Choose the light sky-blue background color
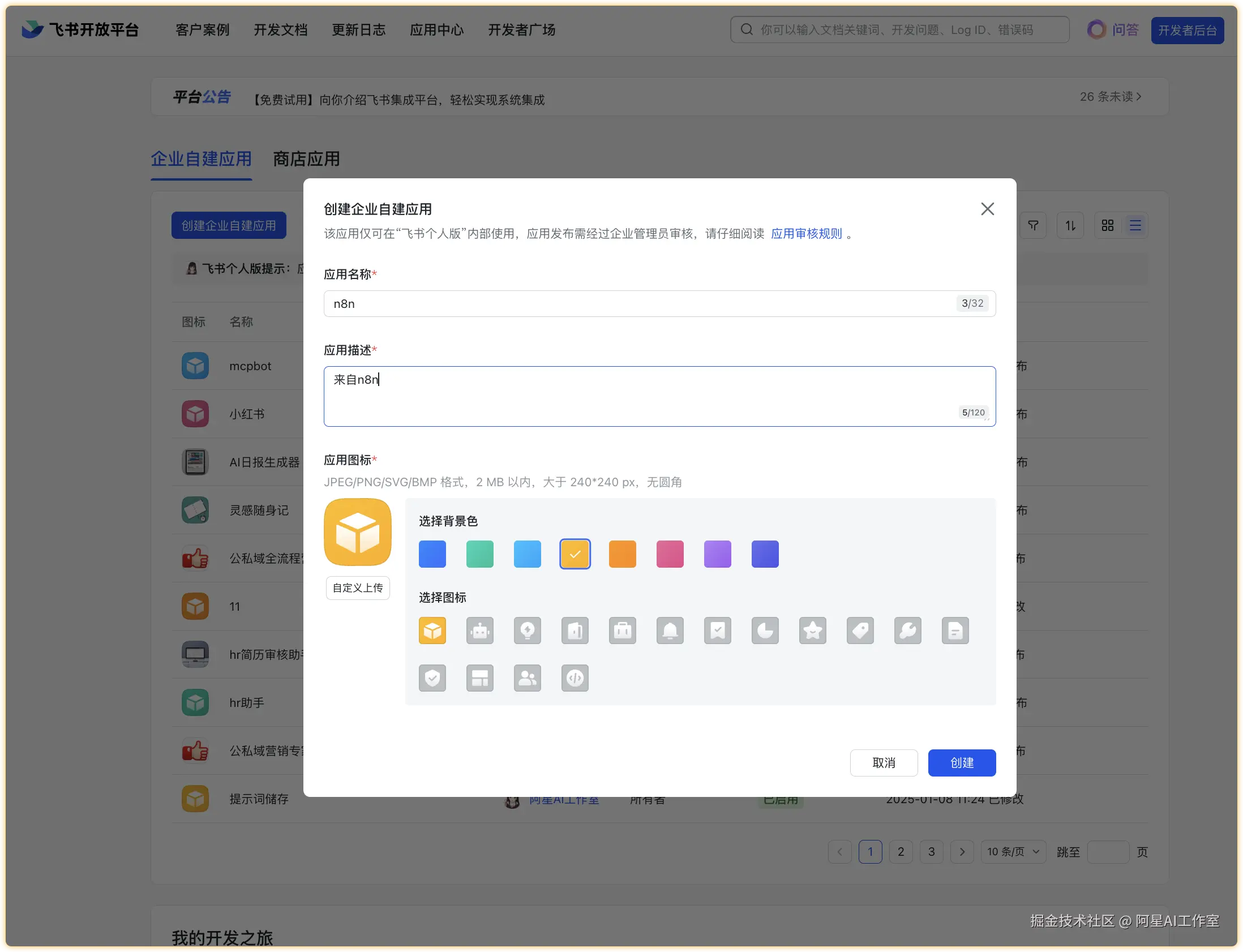The height and width of the screenshot is (952, 1243). click(528, 554)
